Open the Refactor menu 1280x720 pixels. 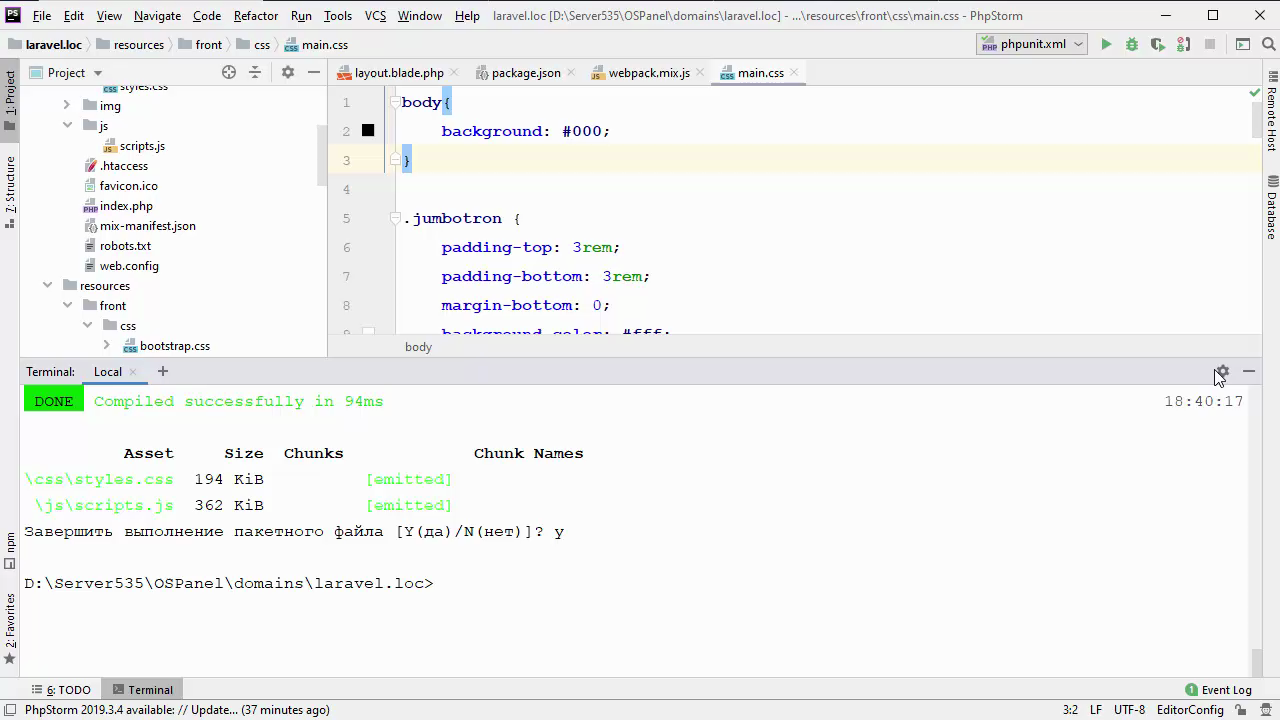[x=256, y=16]
